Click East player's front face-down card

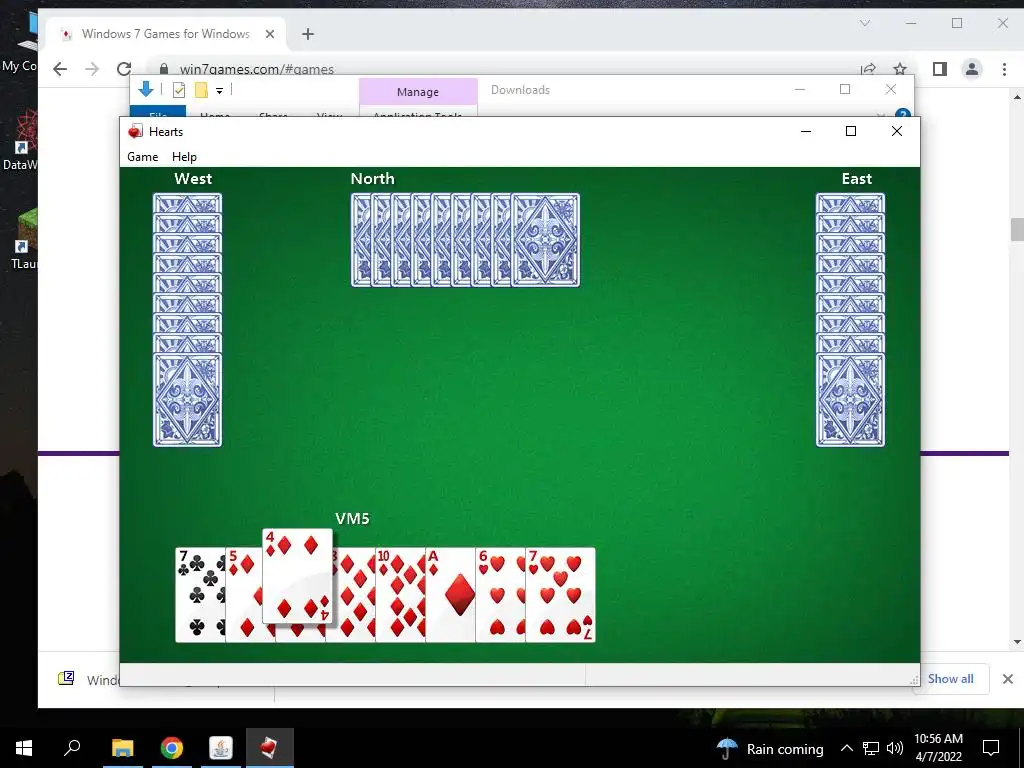pyautogui.click(x=850, y=400)
